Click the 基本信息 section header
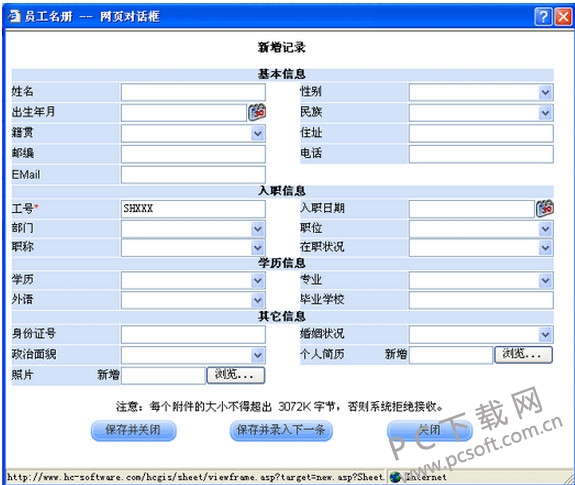This screenshot has height=485, width=575. pyautogui.click(x=282, y=74)
